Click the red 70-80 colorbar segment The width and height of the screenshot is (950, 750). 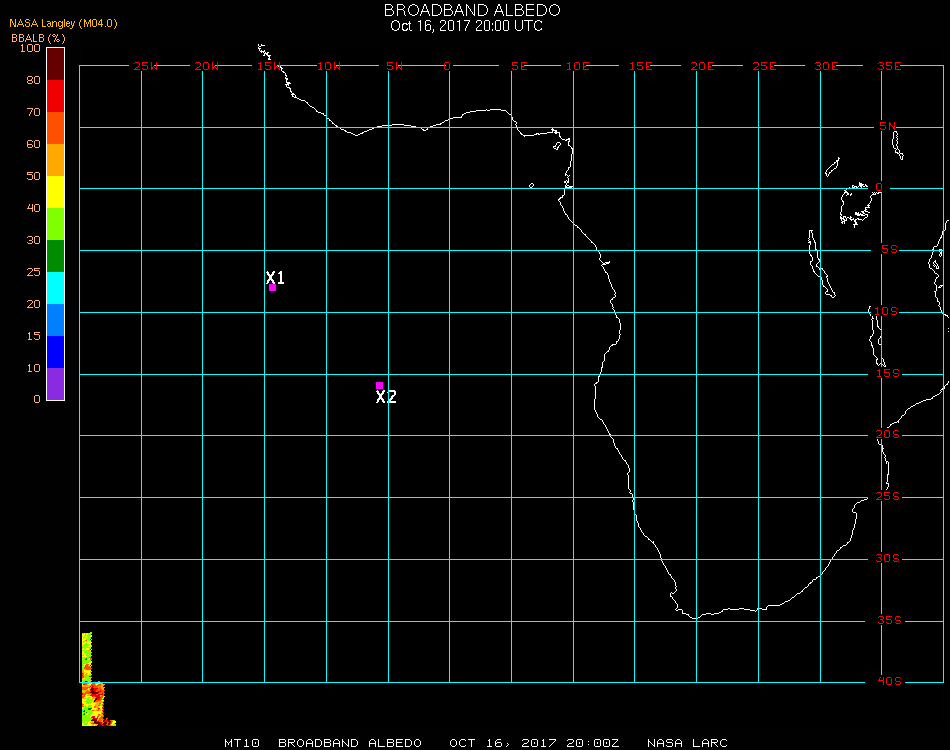[x=55, y=96]
